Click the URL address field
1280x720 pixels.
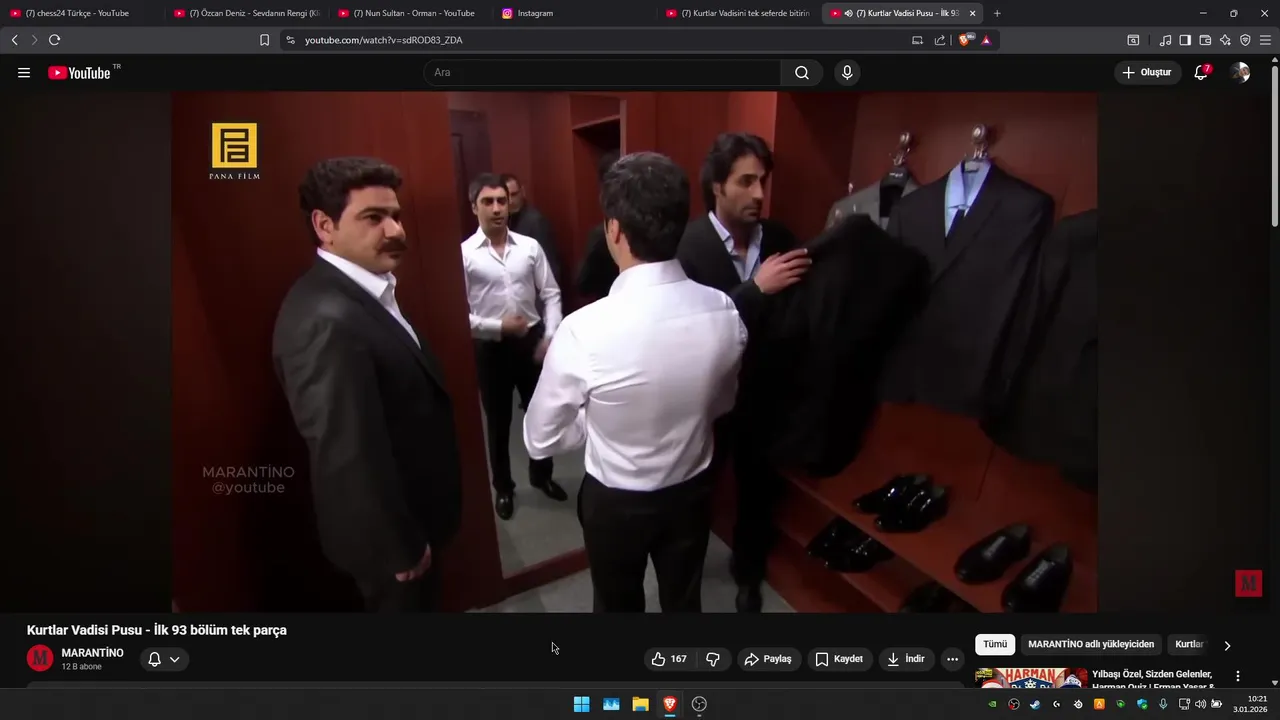[600, 40]
